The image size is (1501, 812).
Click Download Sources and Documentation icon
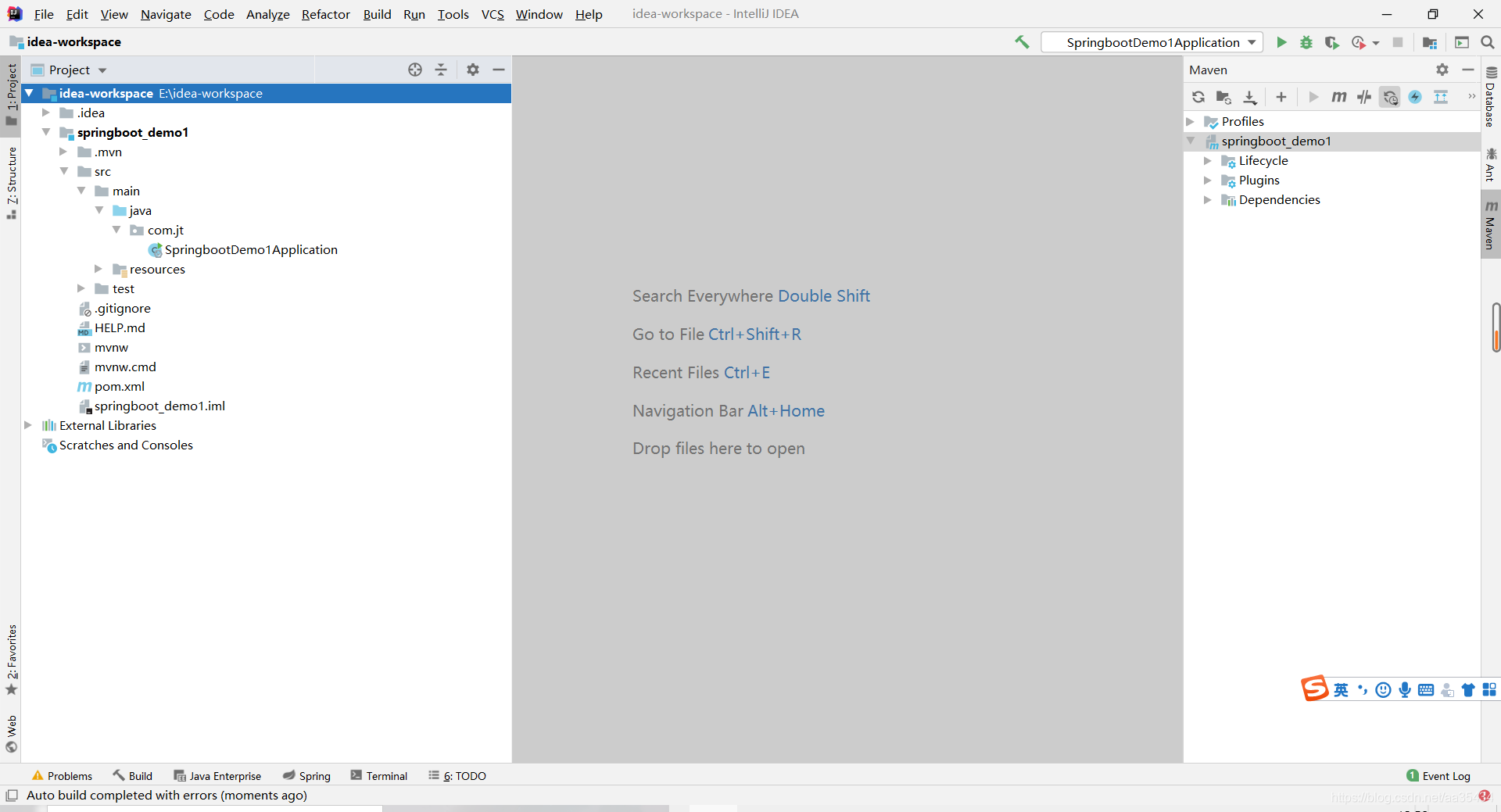click(1250, 97)
